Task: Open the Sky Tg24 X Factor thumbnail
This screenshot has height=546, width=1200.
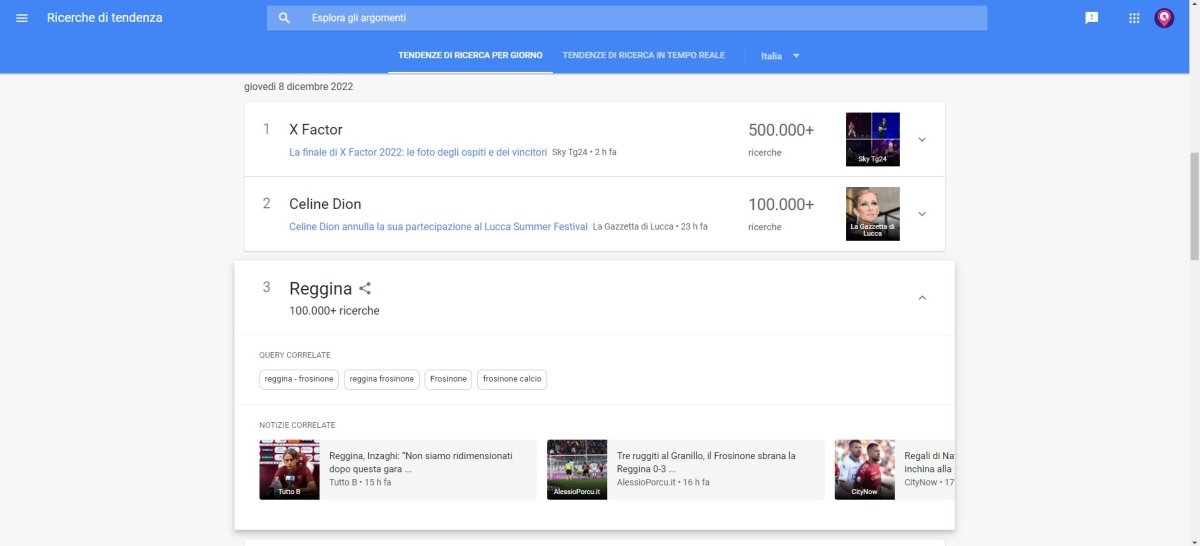Action: tap(873, 139)
